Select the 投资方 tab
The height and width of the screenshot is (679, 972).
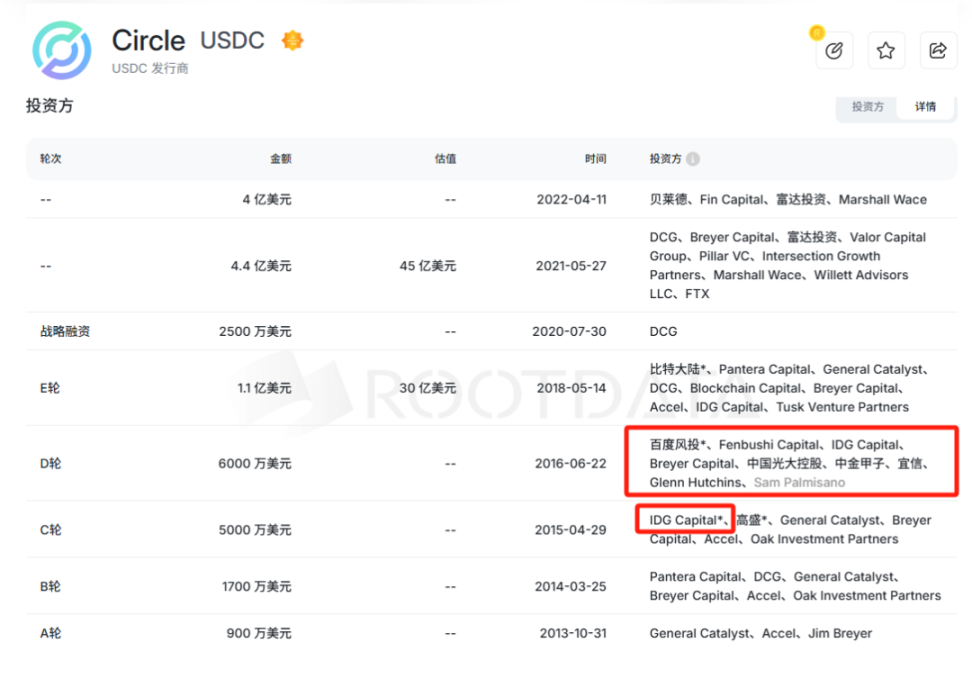[866, 107]
